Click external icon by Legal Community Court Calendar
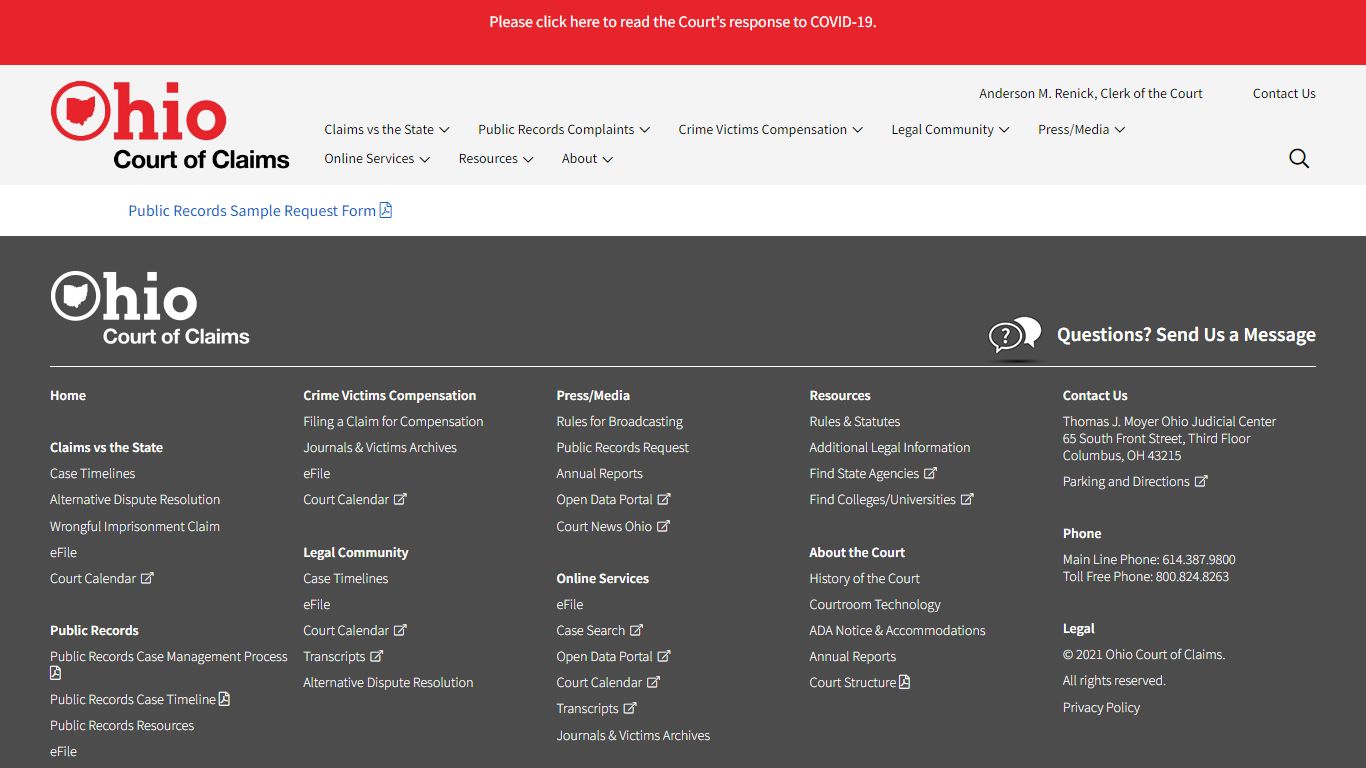This screenshot has width=1366, height=768. [400, 630]
